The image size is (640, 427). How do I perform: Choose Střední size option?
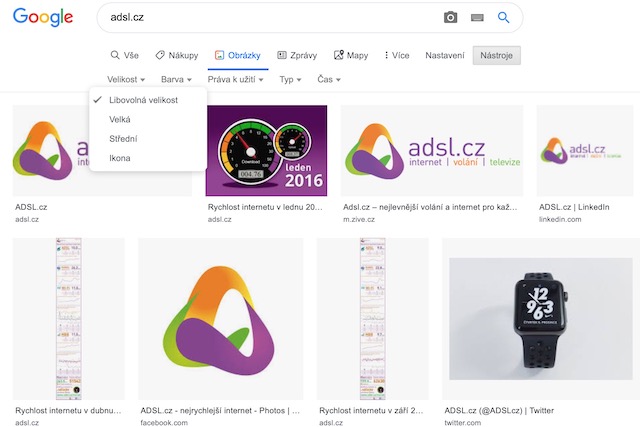(x=148, y=139)
